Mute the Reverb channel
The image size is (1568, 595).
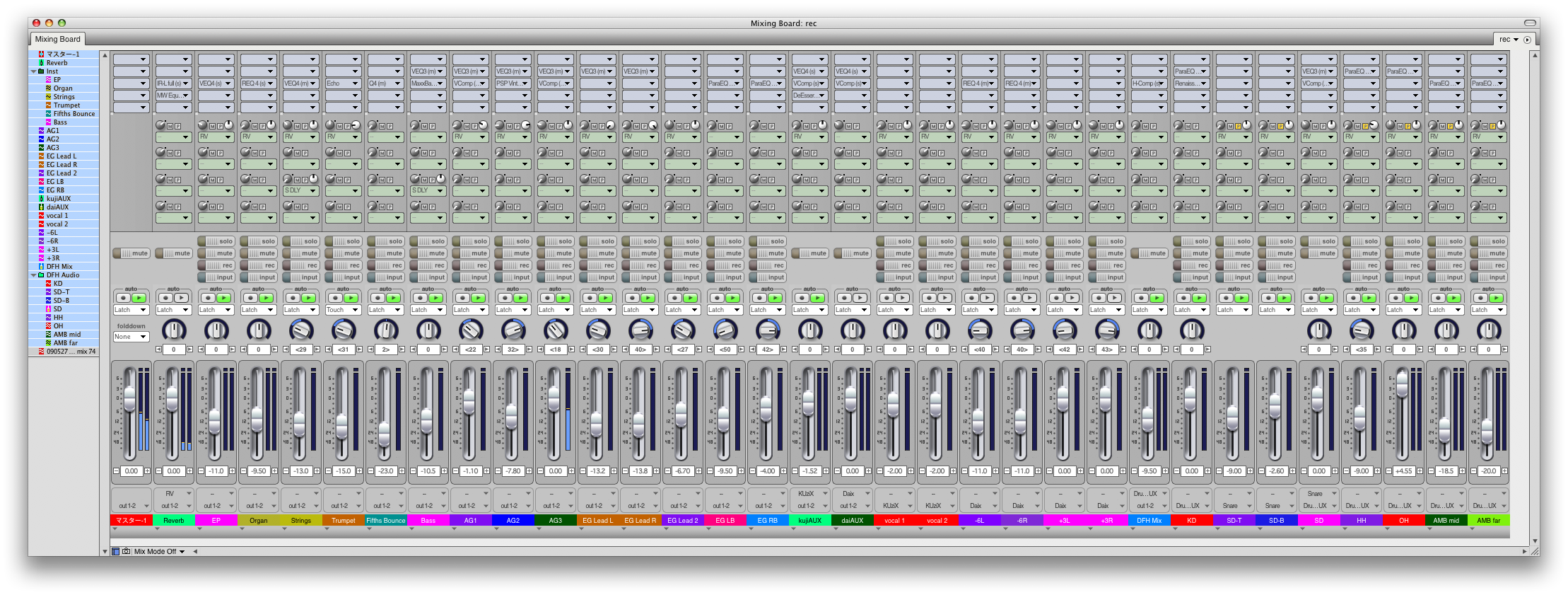(174, 253)
